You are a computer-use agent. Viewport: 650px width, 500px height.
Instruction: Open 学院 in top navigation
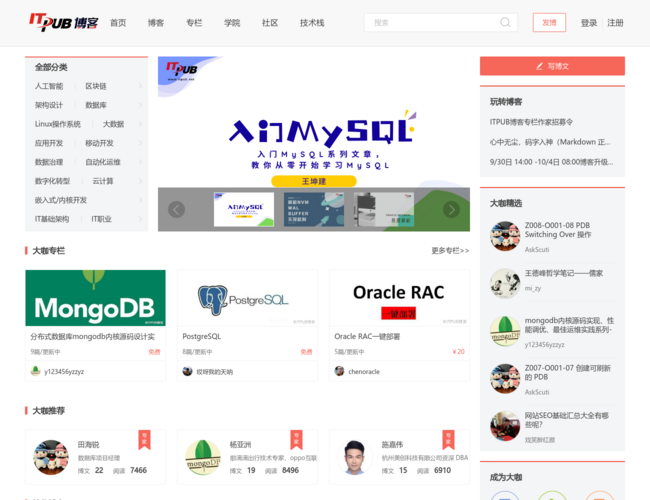tap(232, 23)
